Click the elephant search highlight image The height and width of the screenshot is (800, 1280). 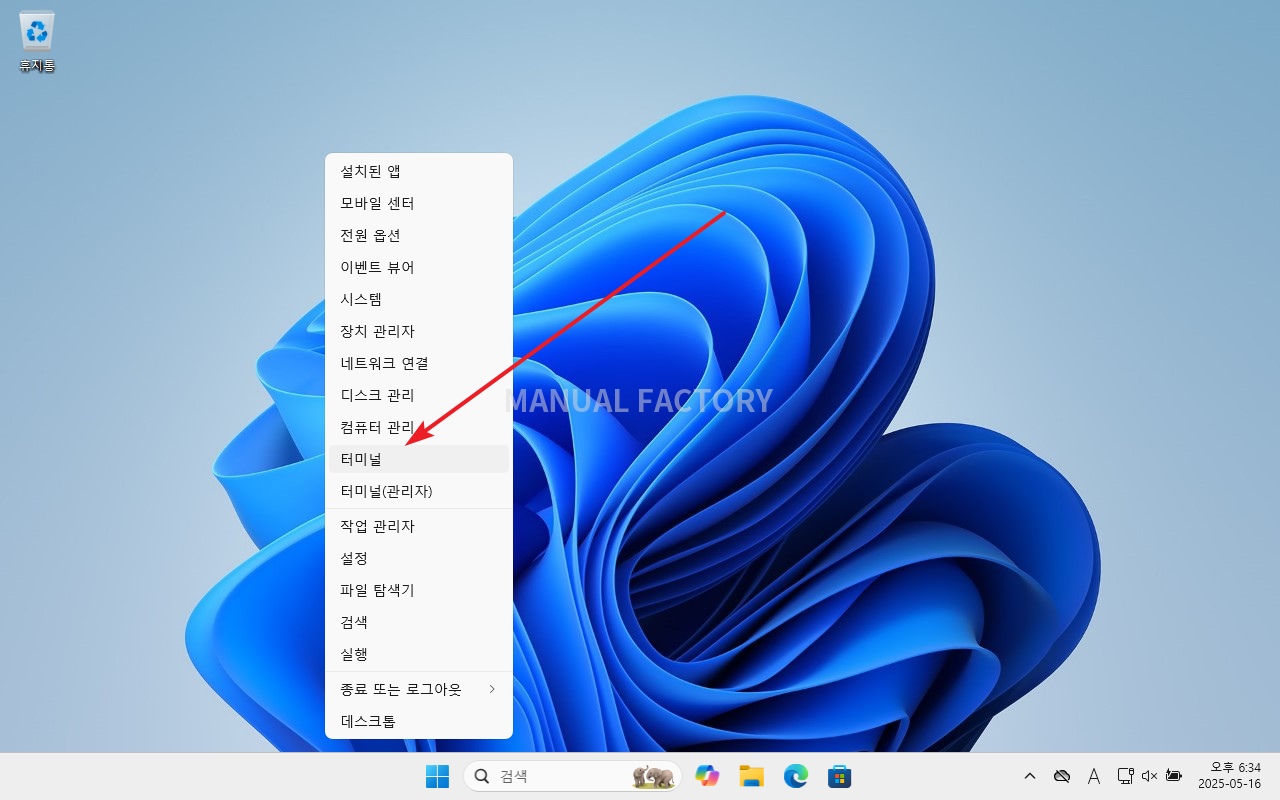[653, 776]
